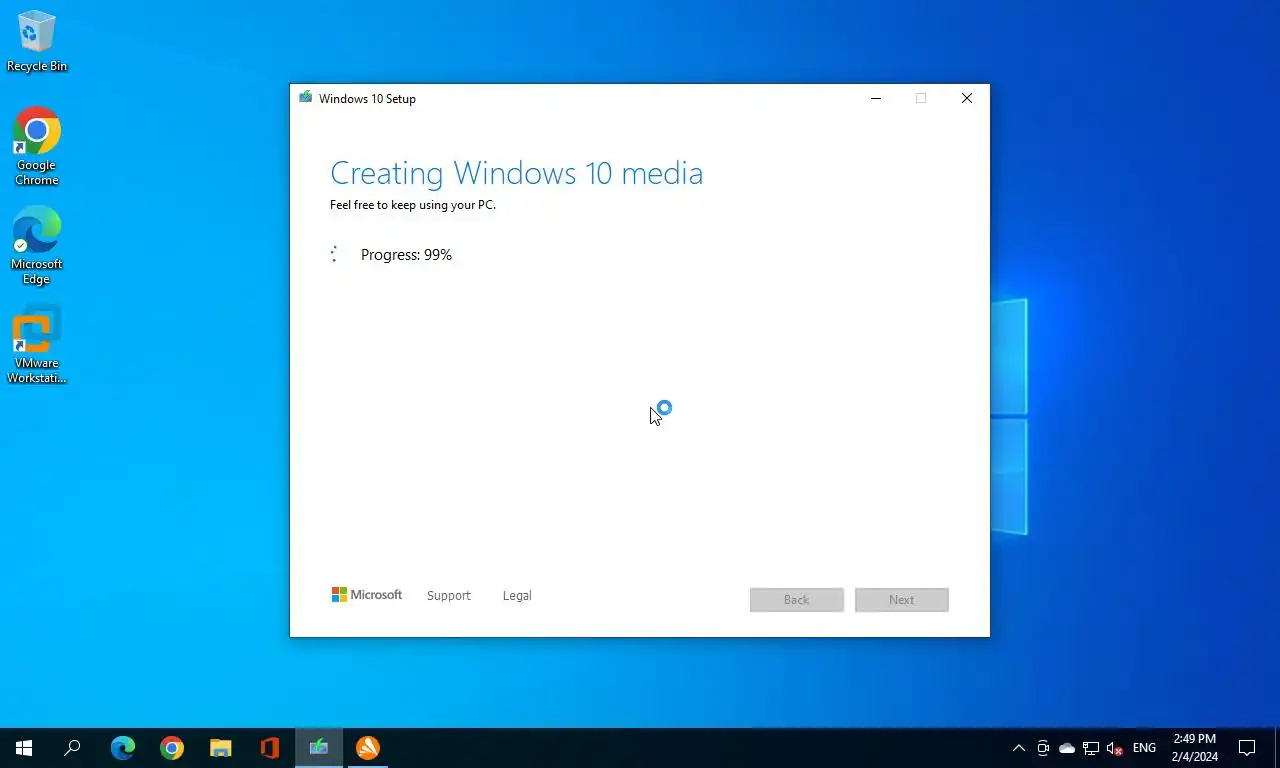The image size is (1280, 768).
Task: Launch Chrome from the taskbar
Action: click(x=172, y=748)
